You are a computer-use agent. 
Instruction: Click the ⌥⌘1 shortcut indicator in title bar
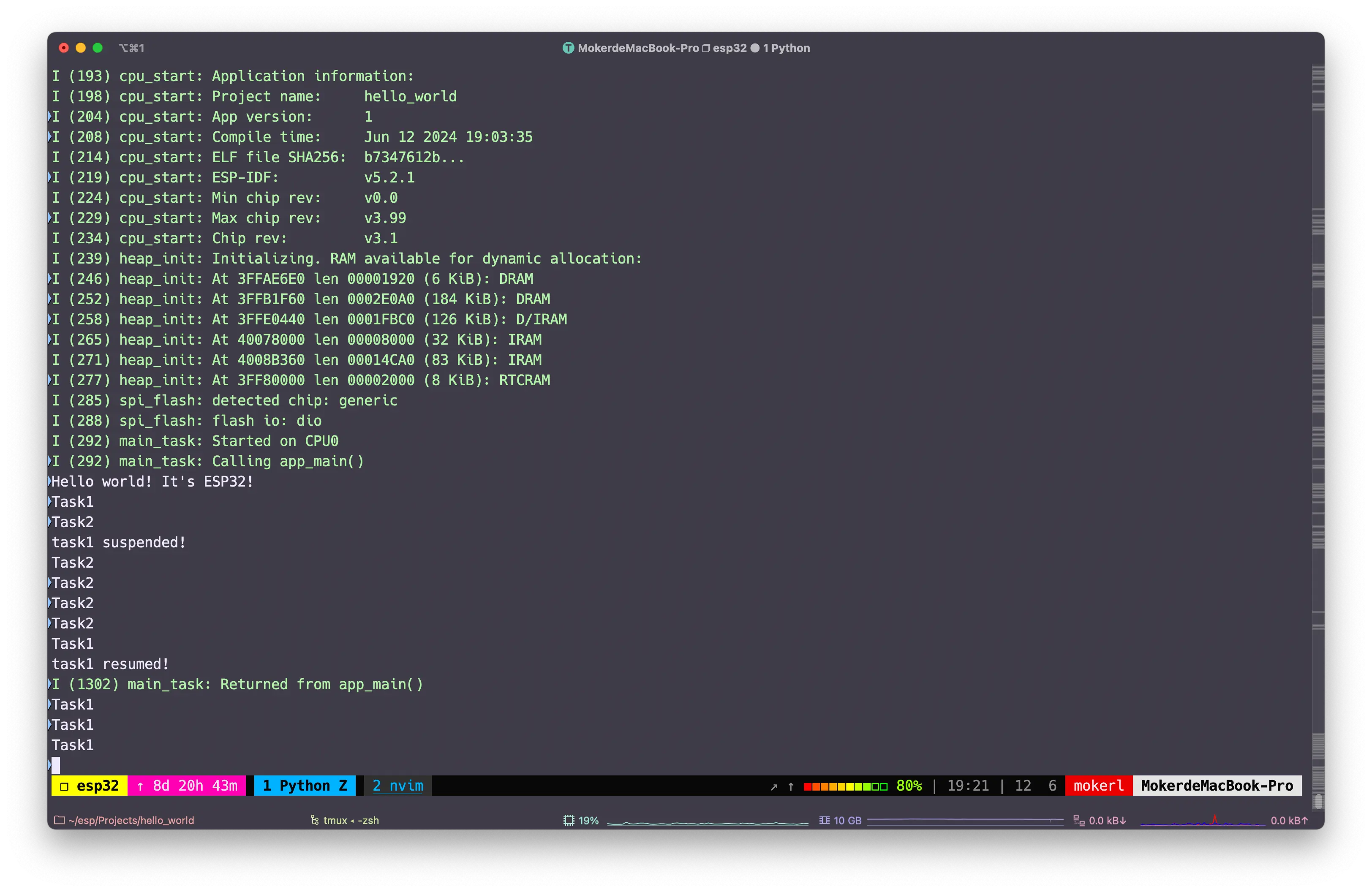131,48
